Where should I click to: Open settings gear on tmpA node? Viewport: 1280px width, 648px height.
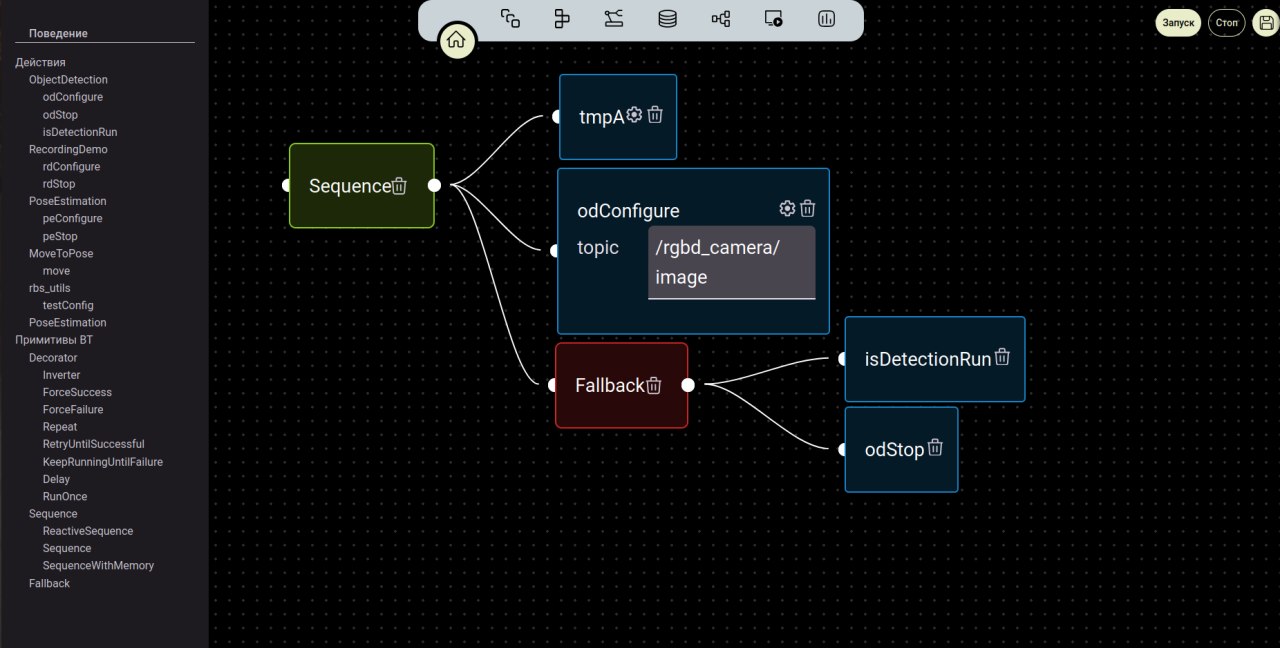click(x=634, y=115)
